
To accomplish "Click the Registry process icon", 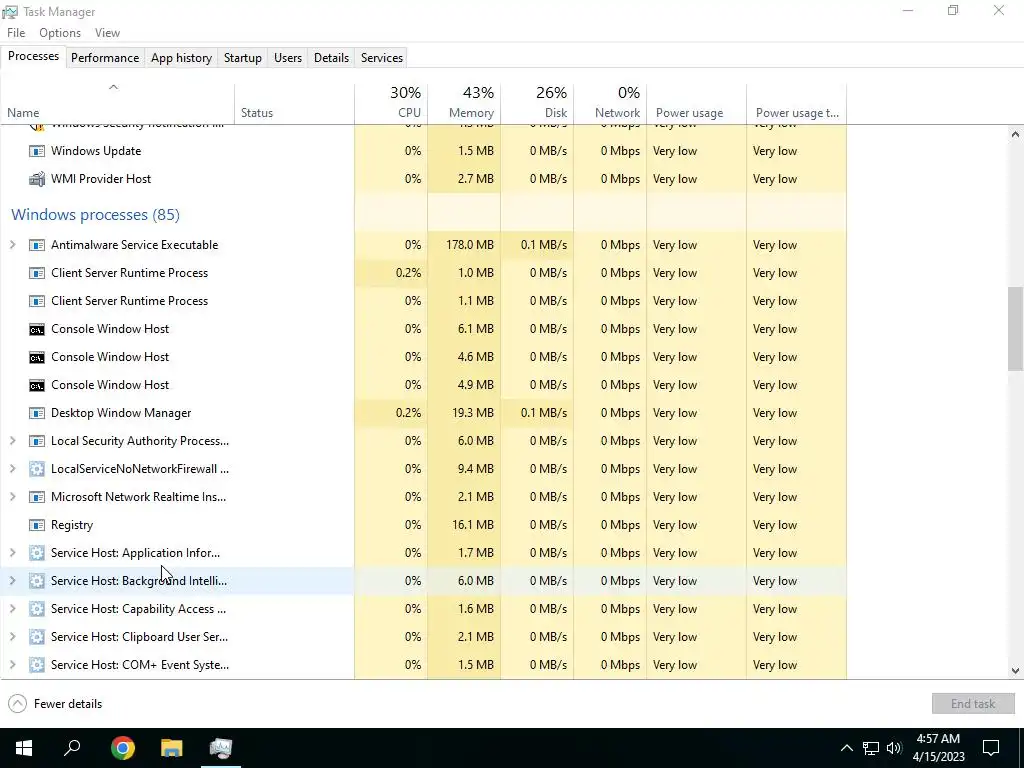I will point(37,525).
